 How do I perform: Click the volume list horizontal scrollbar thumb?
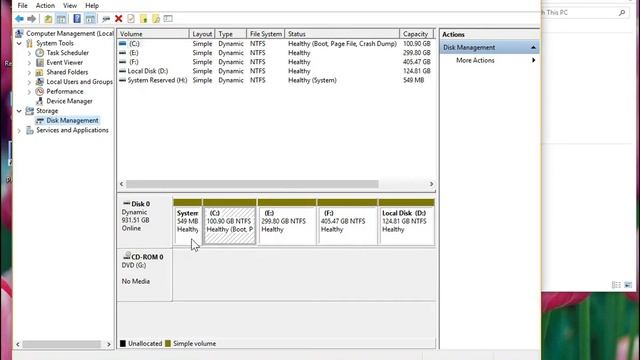(252, 184)
